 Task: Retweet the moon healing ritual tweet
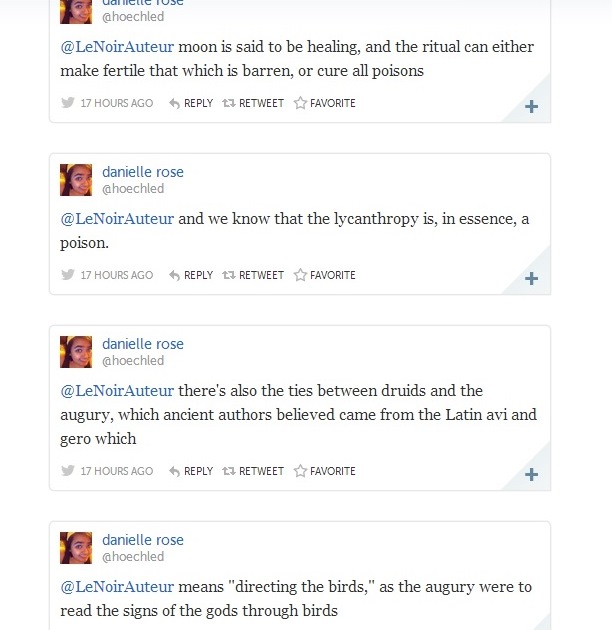click(x=253, y=103)
